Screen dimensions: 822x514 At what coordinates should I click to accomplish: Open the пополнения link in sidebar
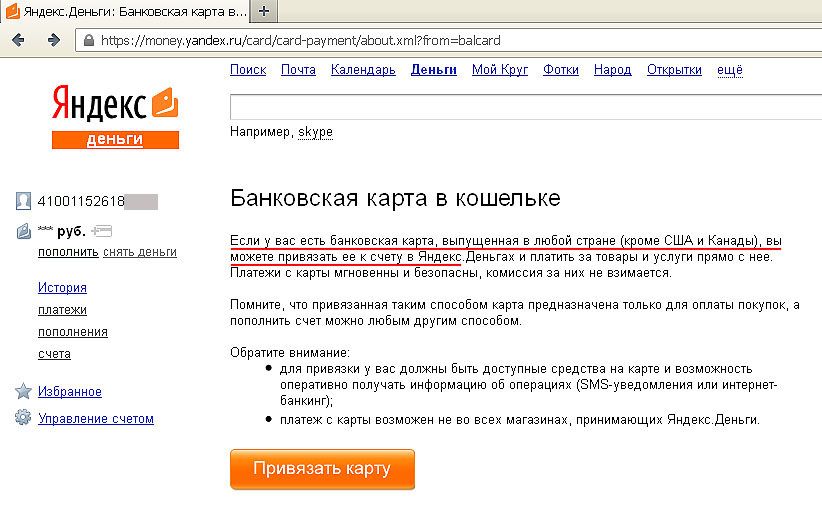[x=73, y=332]
